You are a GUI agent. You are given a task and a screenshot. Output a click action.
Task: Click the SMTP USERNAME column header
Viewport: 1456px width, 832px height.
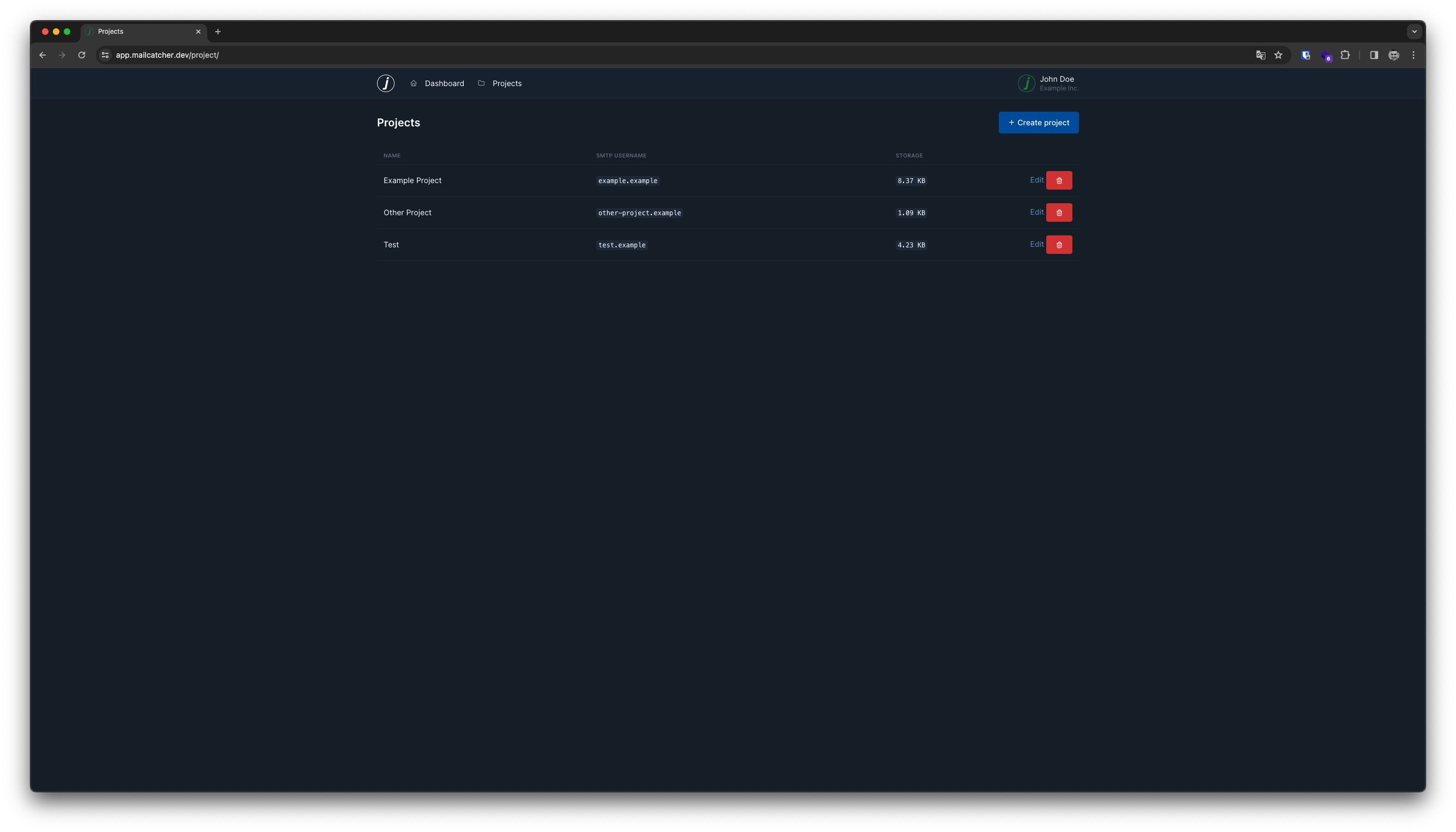point(621,155)
